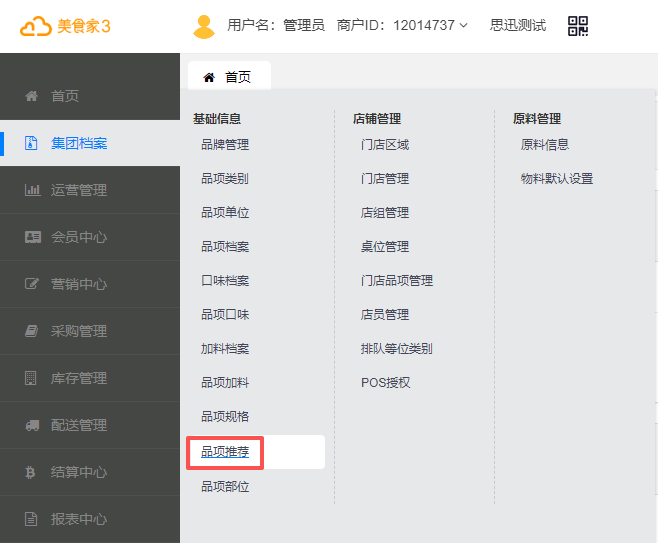Open the 采购管理 sidebar menu
The width and height of the screenshot is (658, 543).
(78, 331)
